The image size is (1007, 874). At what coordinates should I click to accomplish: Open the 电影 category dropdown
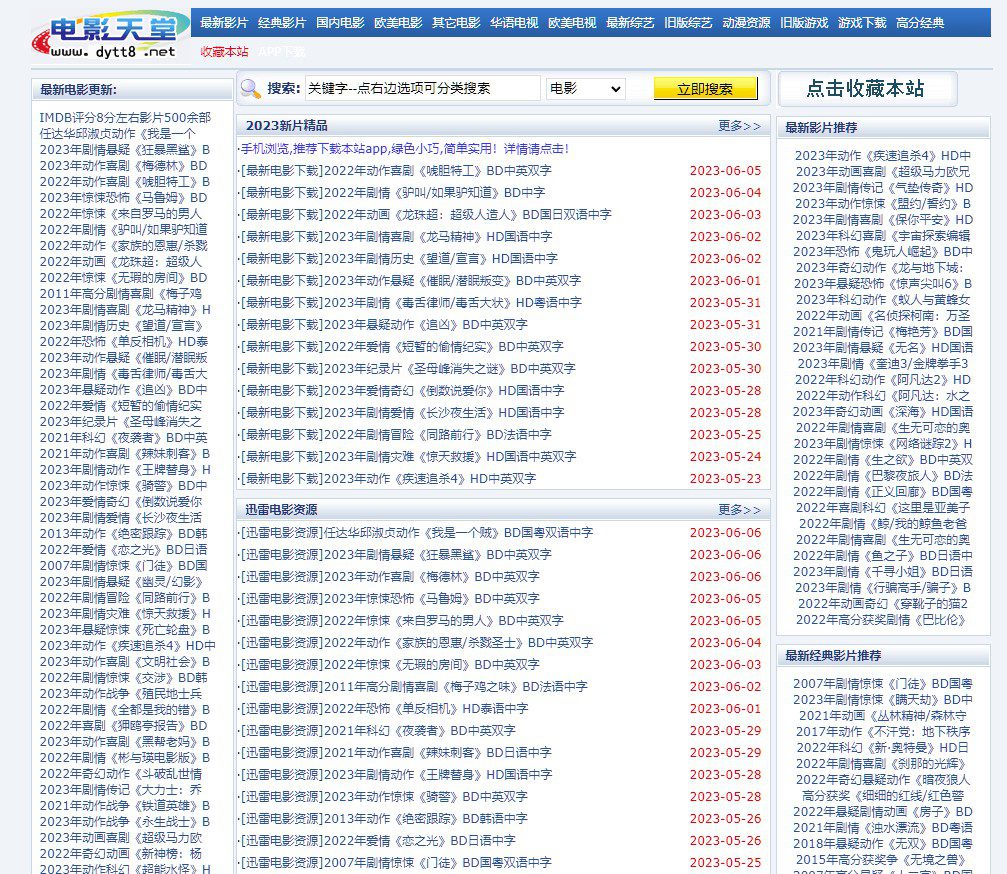click(x=585, y=88)
